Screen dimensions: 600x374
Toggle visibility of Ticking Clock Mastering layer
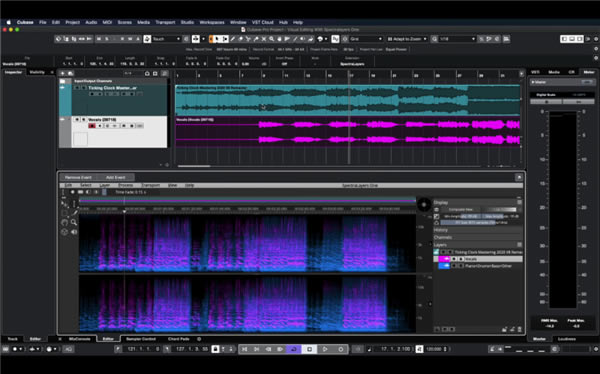(443, 252)
